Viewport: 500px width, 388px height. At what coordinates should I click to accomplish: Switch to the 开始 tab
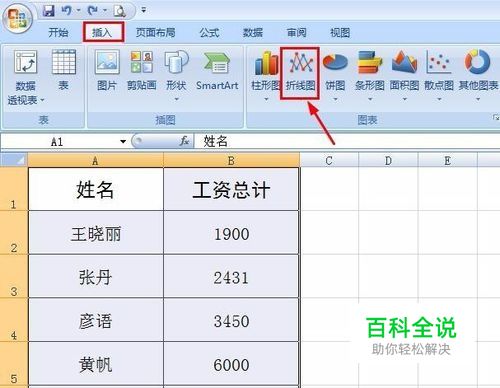[58, 32]
